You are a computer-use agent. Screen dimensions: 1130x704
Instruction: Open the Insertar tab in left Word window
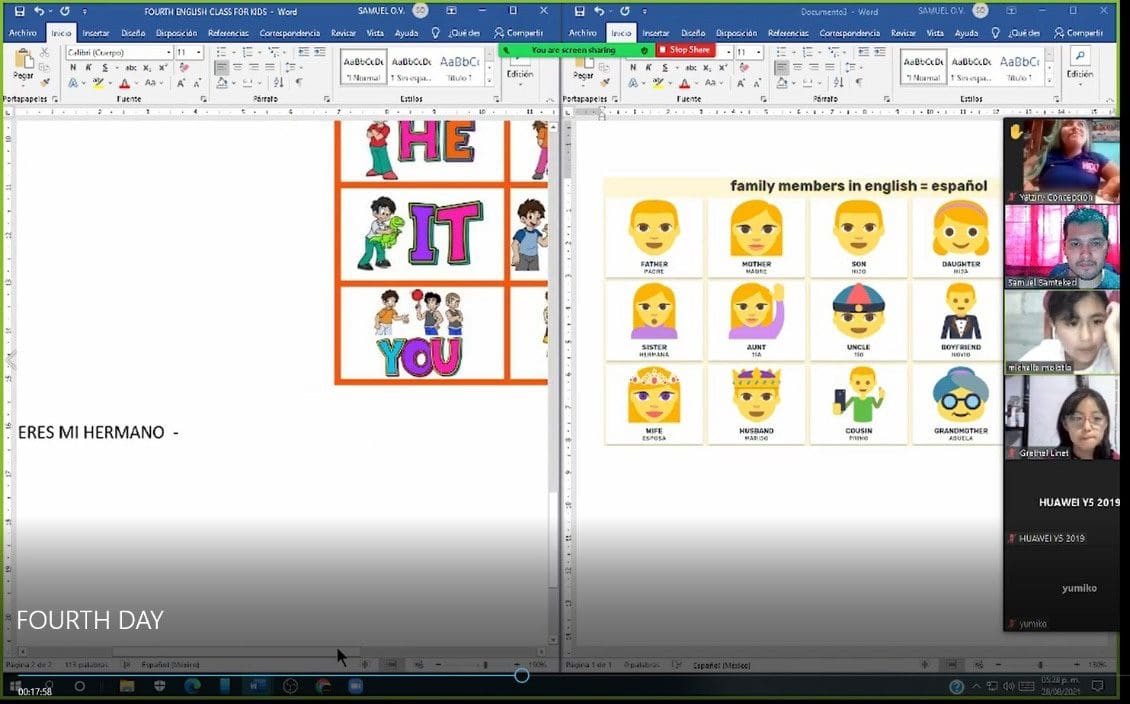pyautogui.click(x=96, y=33)
